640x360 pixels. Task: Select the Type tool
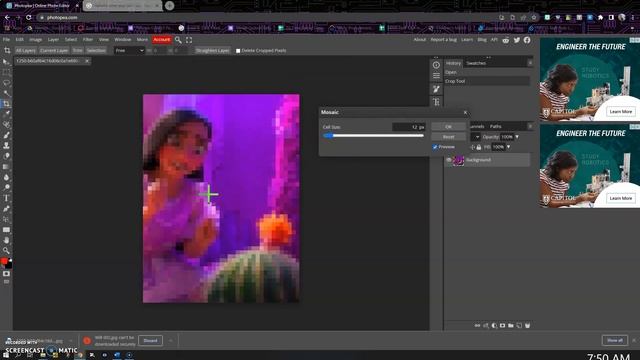[x=6, y=198]
